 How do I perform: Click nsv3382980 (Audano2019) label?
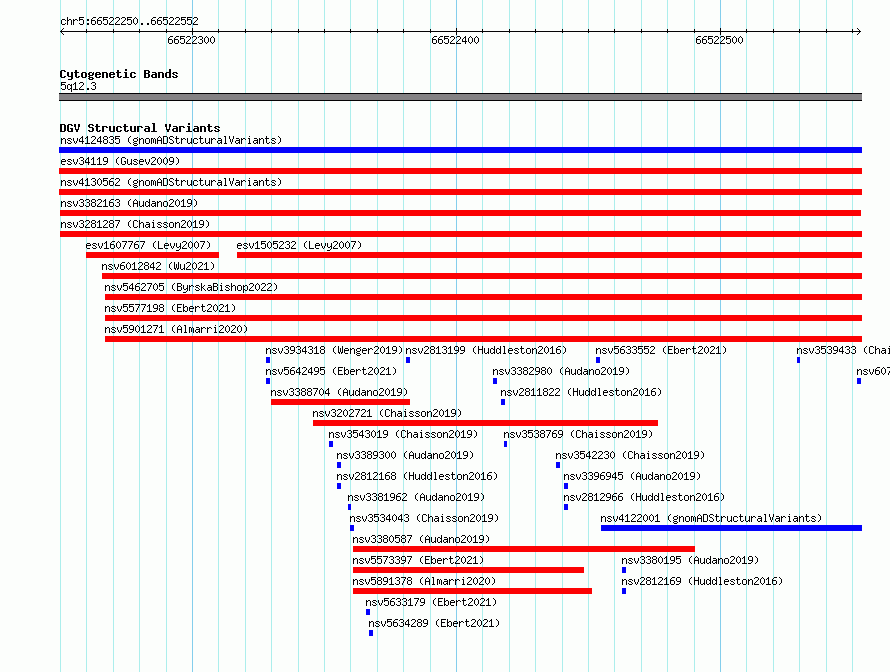point(561,371)
